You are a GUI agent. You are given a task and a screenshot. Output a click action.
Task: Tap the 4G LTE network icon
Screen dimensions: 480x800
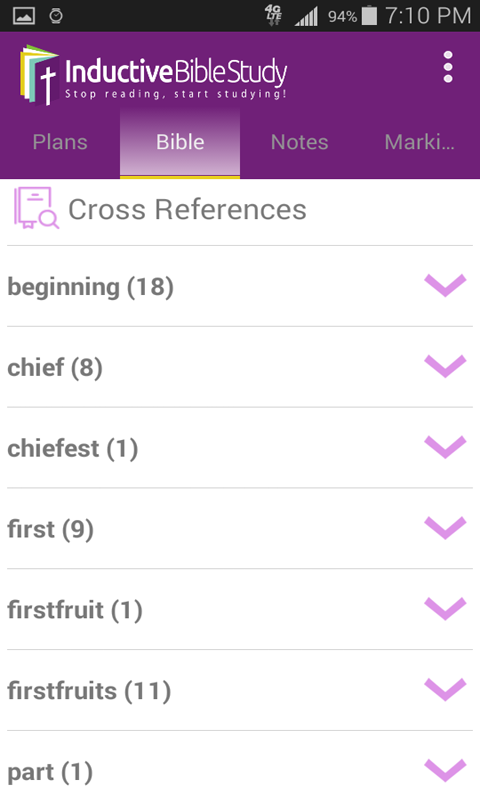click(274, 15)
